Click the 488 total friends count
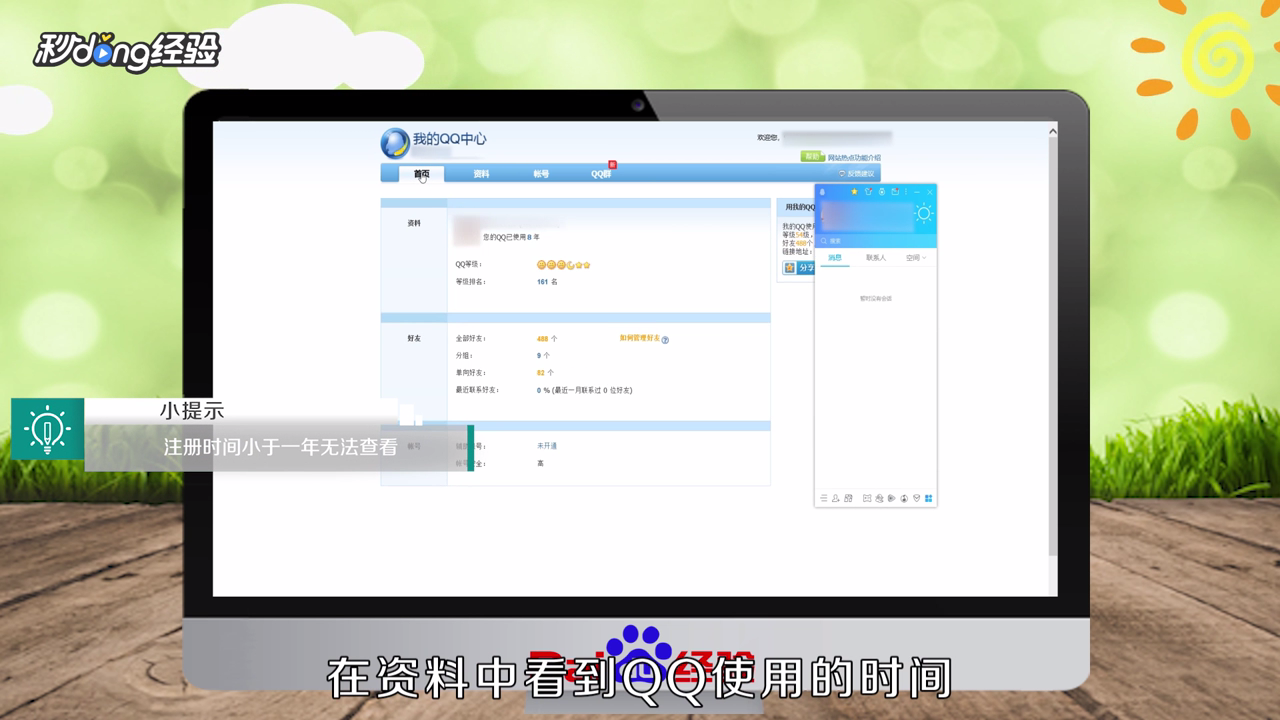The height and width of the screenshot is (720, 1280). click(543, 339)
